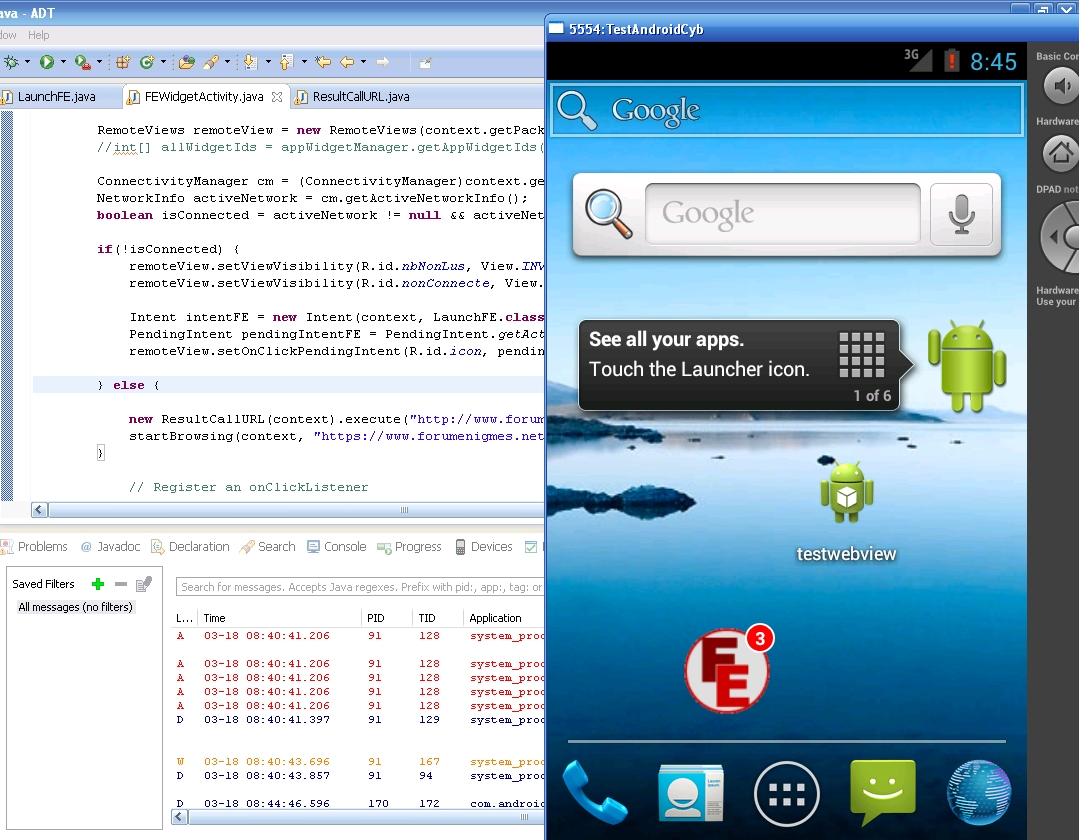The image size is (1079, 840).
Task: Select 'All messages (no filters)' filter
Action: [75, 607]
